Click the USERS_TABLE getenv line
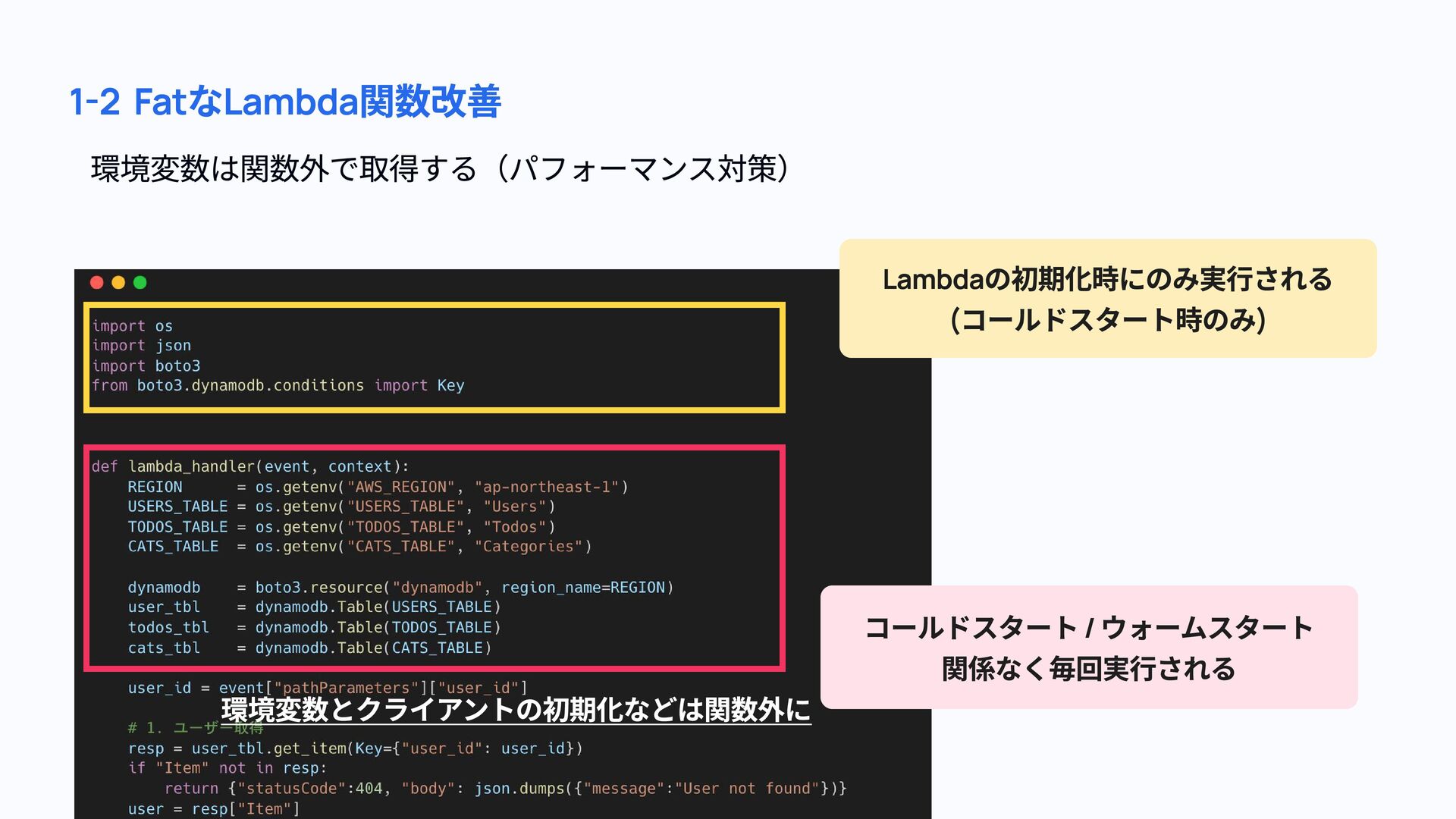This screenshot has height=819, width=1456. click(341, 507)
